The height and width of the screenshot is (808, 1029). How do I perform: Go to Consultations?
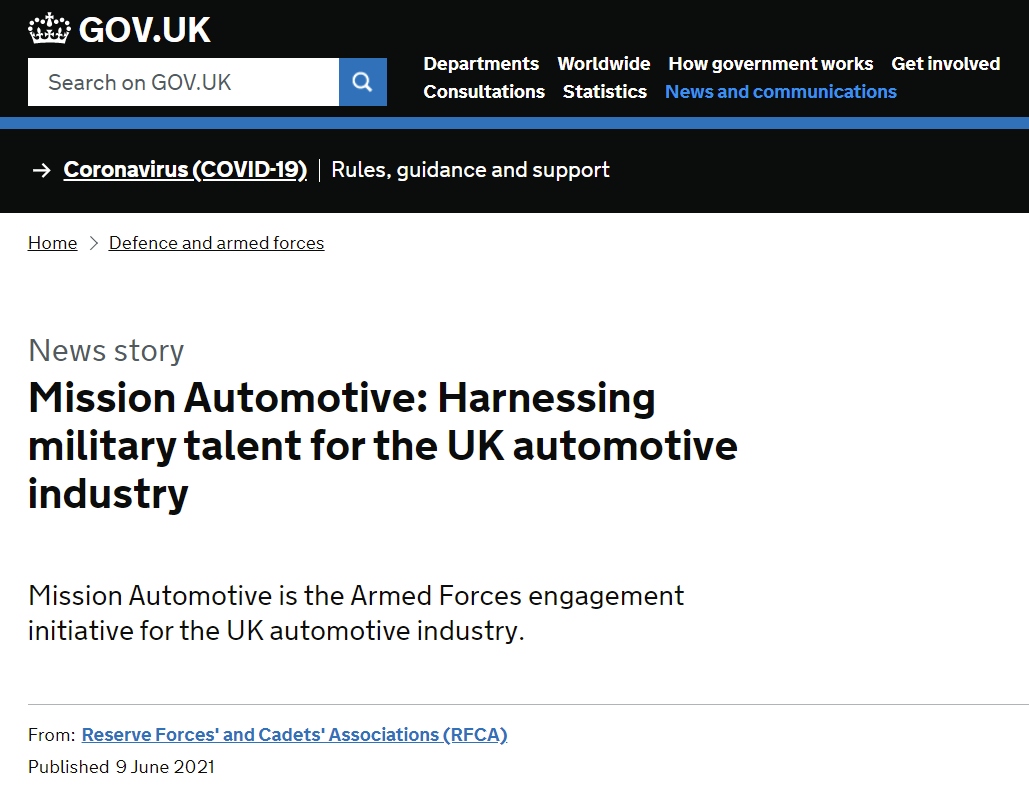pyautogui.click(x=484, y=91)
